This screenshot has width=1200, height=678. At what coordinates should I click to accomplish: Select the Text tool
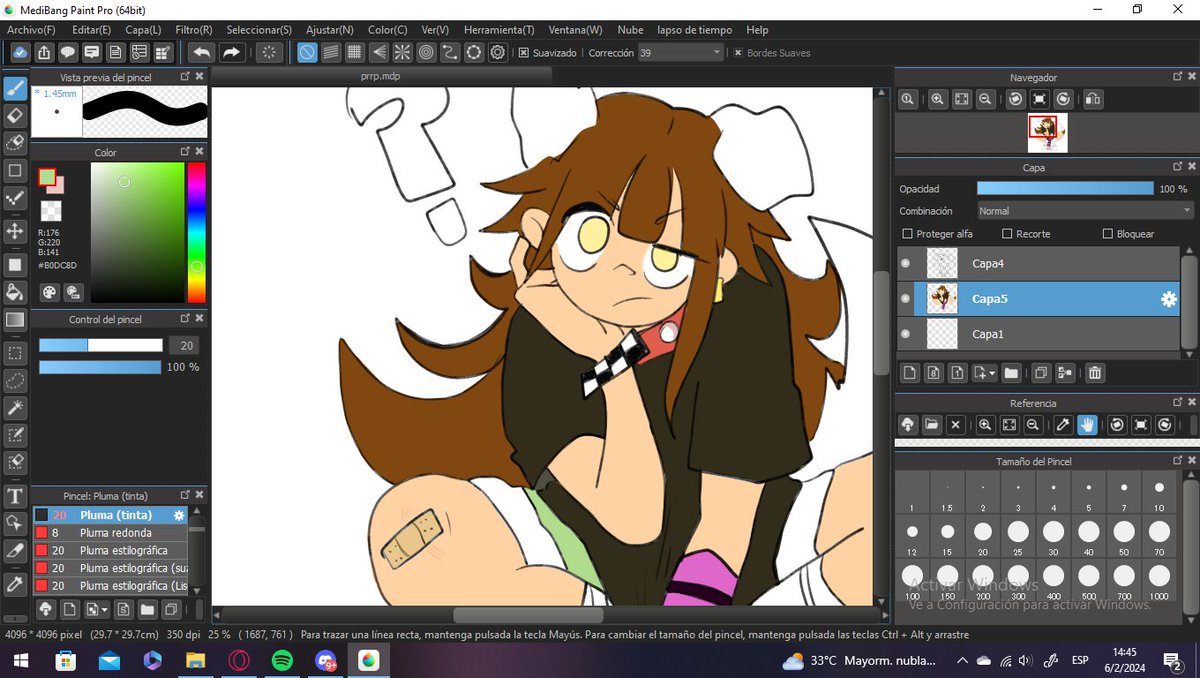pyautogui.click(x=15, y=497)
